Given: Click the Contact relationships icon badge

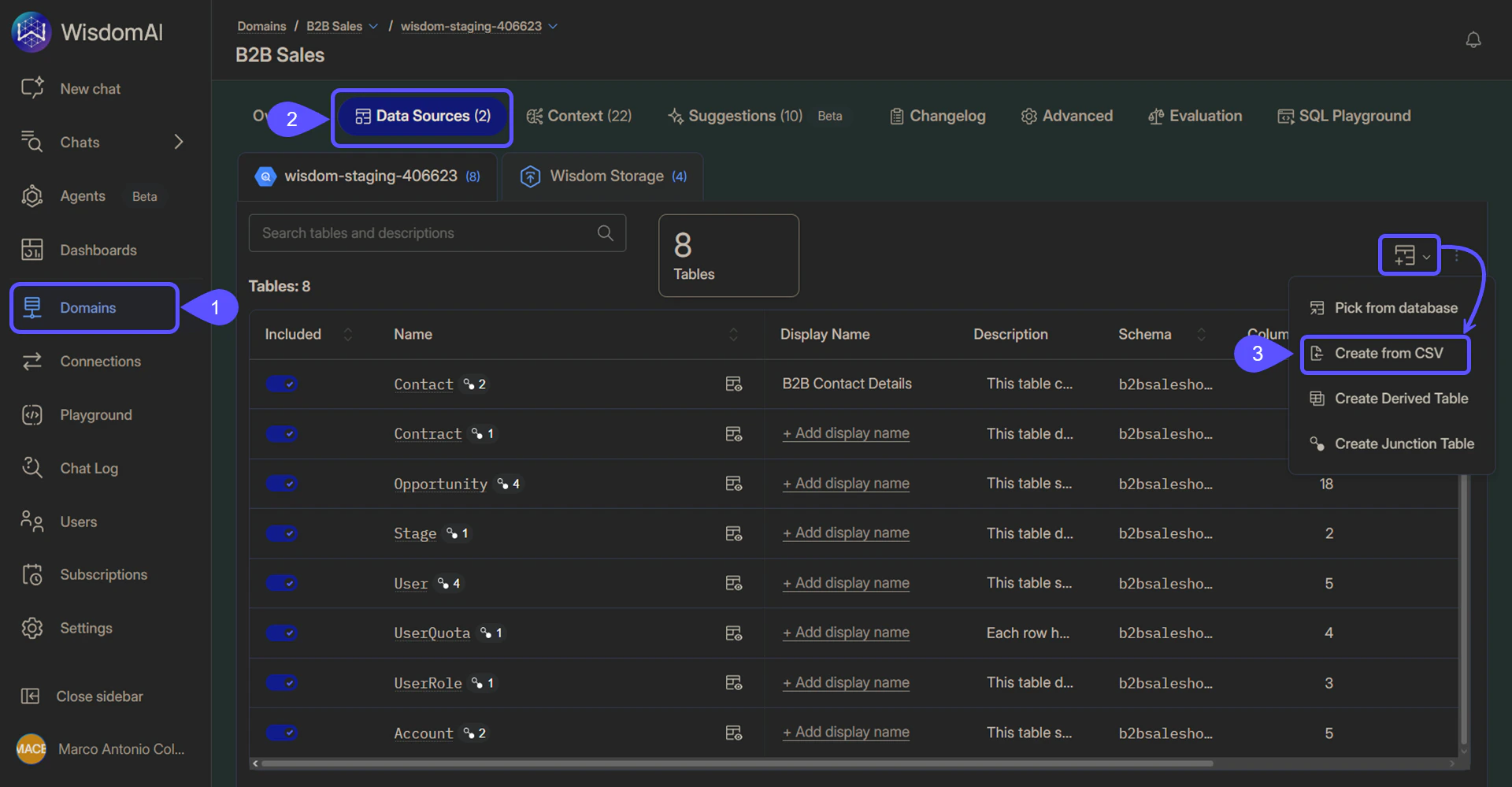Looking at the screenshot, I should [475, 384].
